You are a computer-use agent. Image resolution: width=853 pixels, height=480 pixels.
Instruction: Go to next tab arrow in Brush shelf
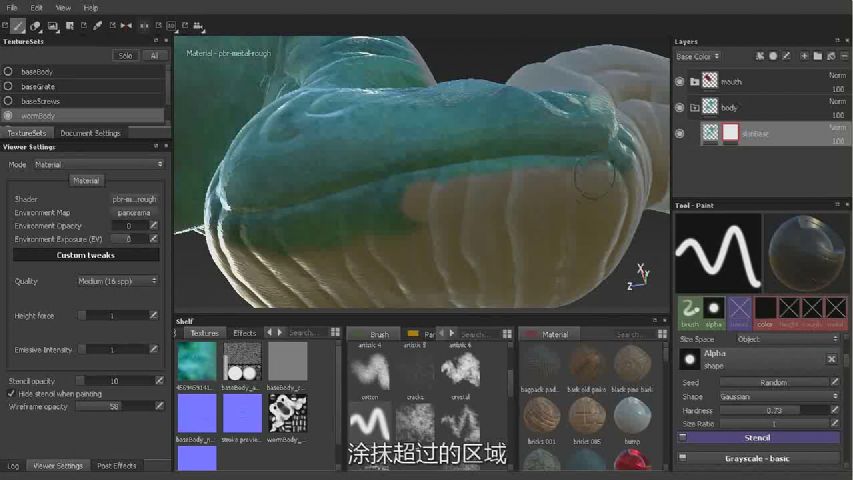(452, 333)
